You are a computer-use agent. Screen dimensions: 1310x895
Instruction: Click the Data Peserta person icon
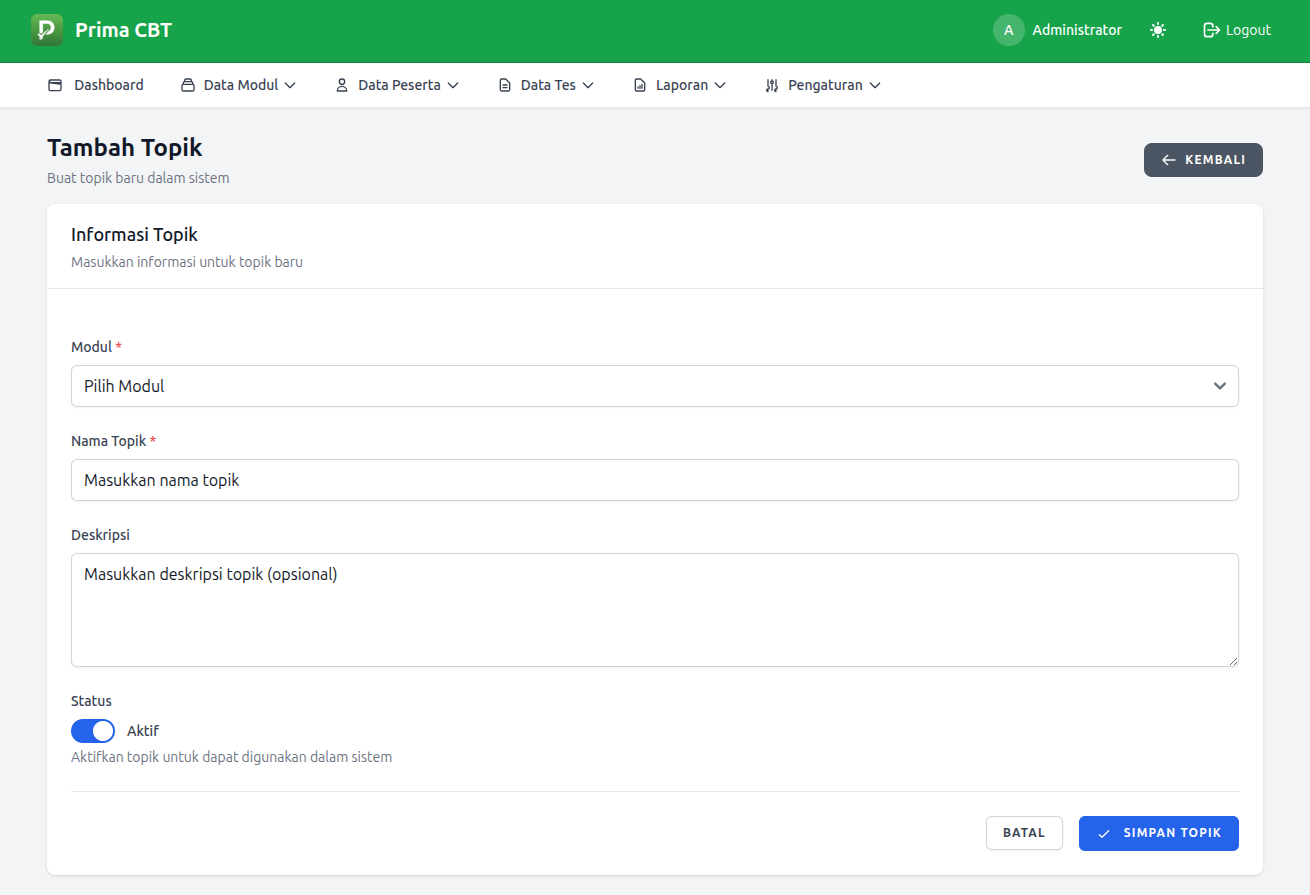click(341, 85)
